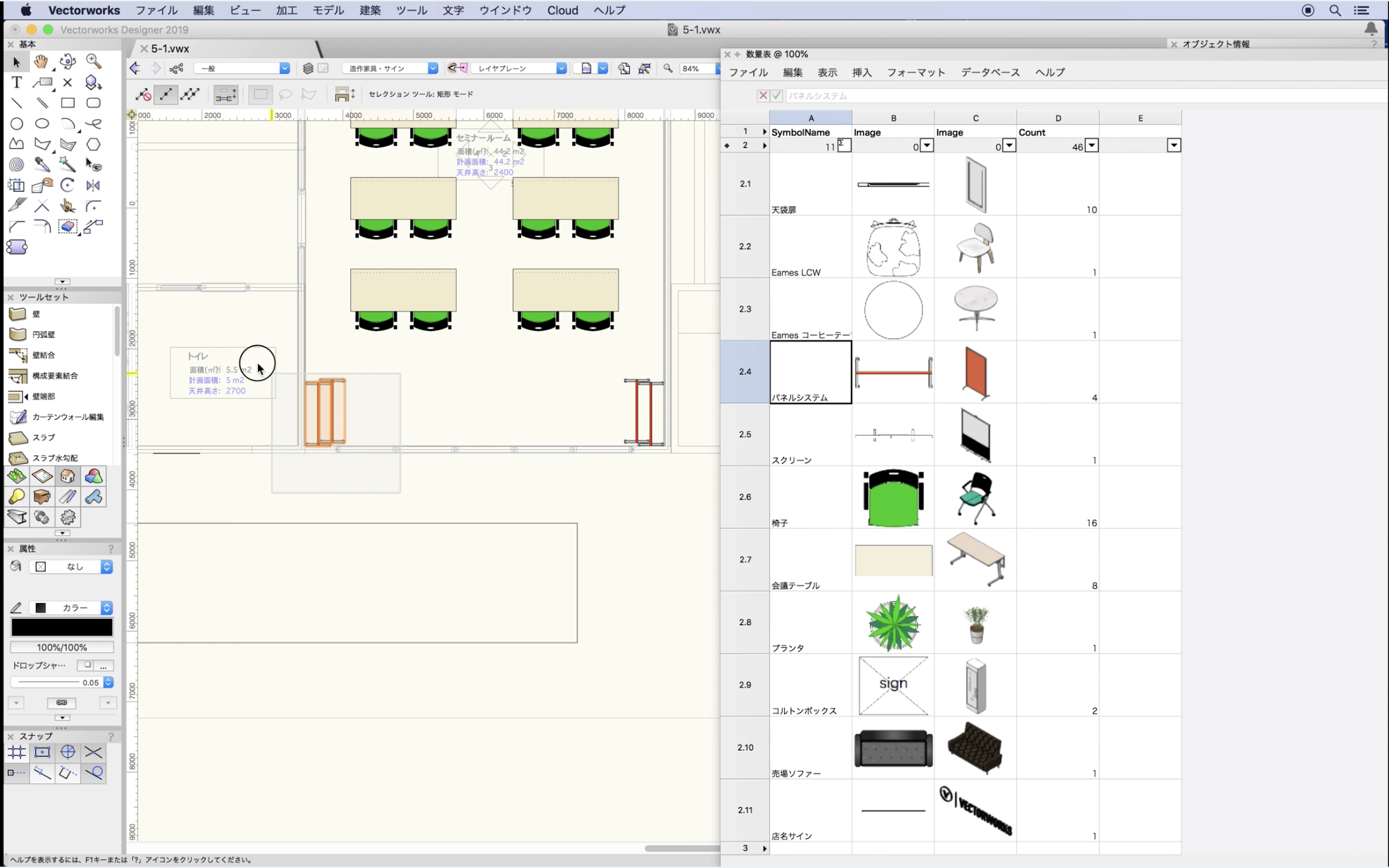This screenshot has height=868, width=1389.
Task: Adjust the opacity 100%/100% control
Action: [x=62, y=647]
